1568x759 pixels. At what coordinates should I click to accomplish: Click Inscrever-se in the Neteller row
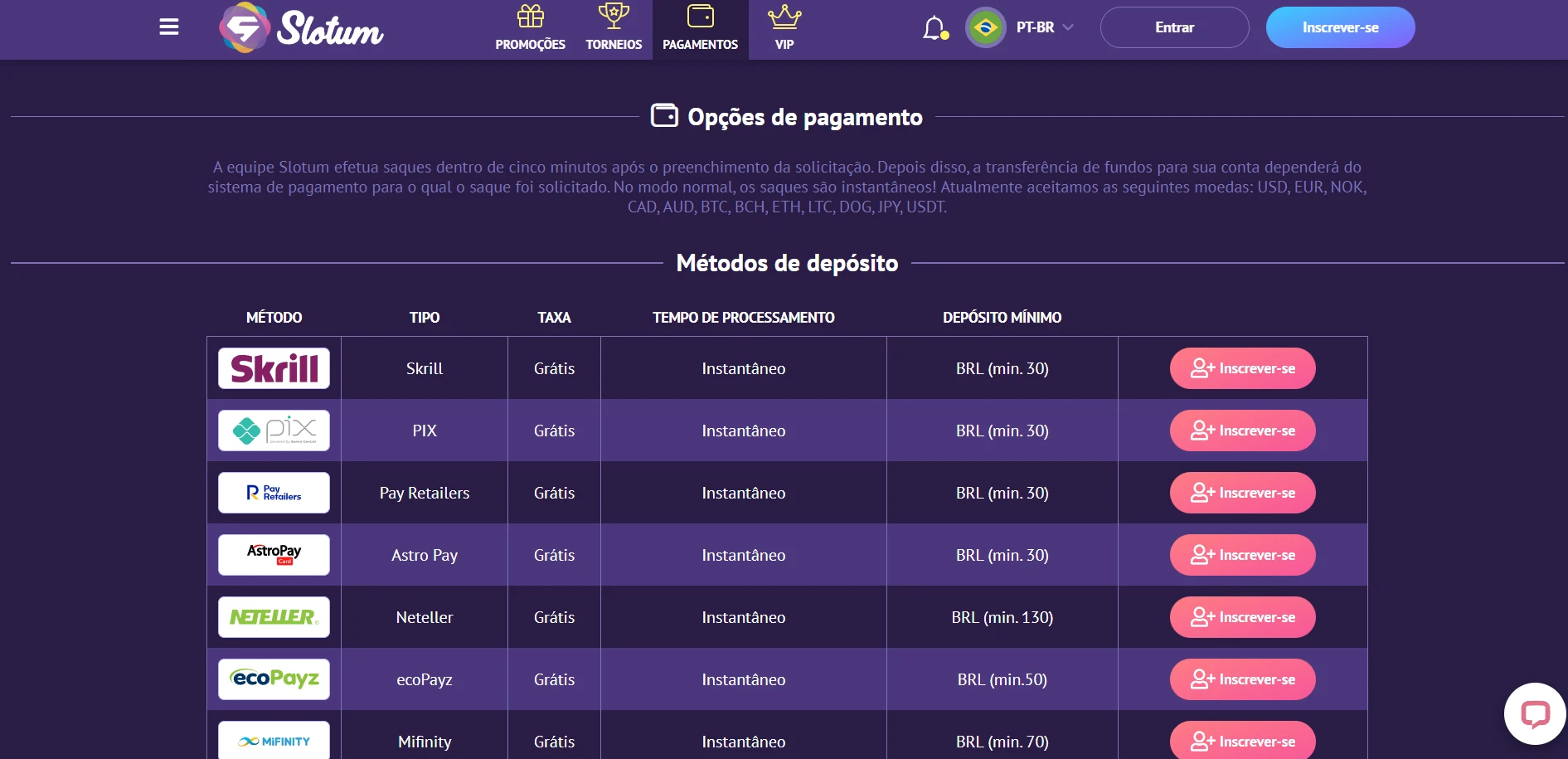point(1242,617)
